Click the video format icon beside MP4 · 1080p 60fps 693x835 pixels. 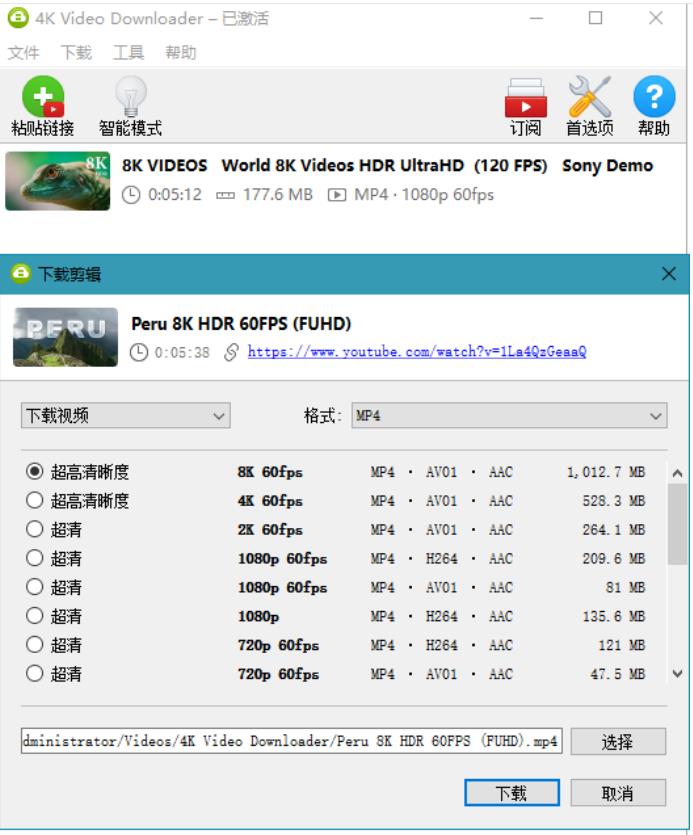(x=337, y=195)
